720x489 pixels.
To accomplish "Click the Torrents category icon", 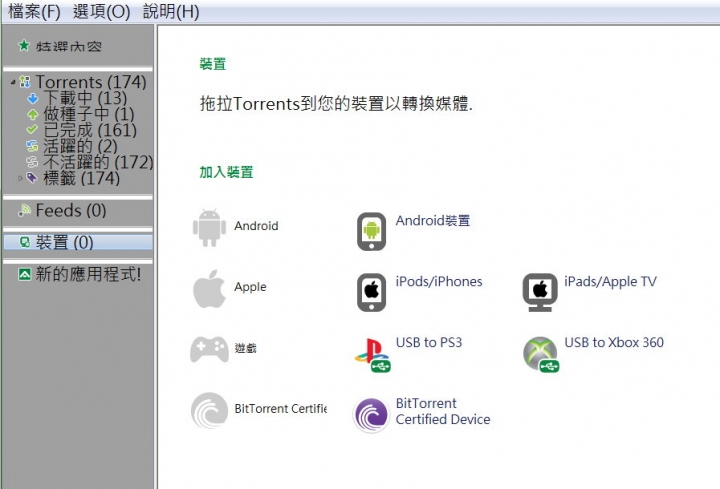I will [25, 82].
